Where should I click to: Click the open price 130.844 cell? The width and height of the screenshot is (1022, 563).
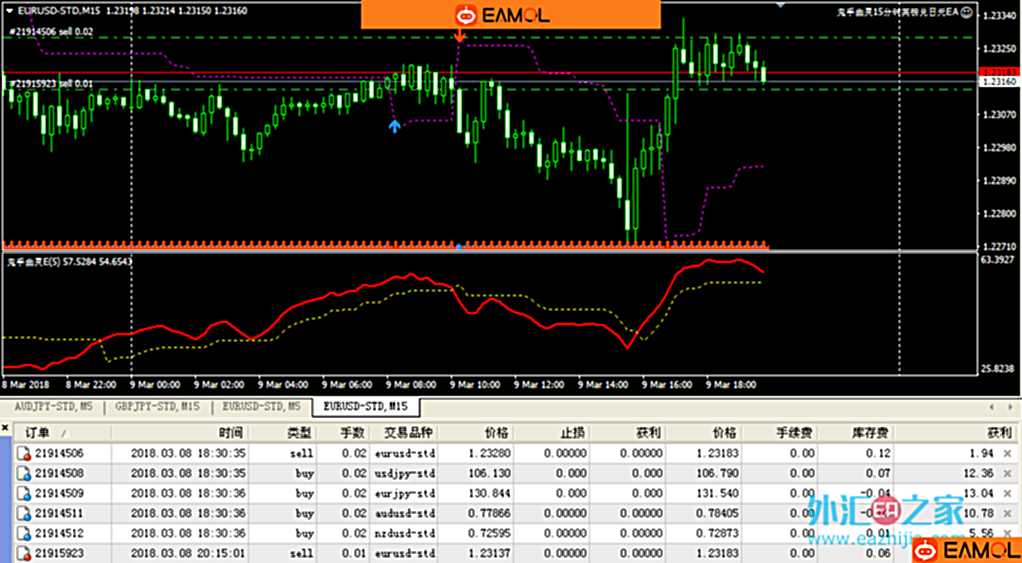tap(491, 494)
